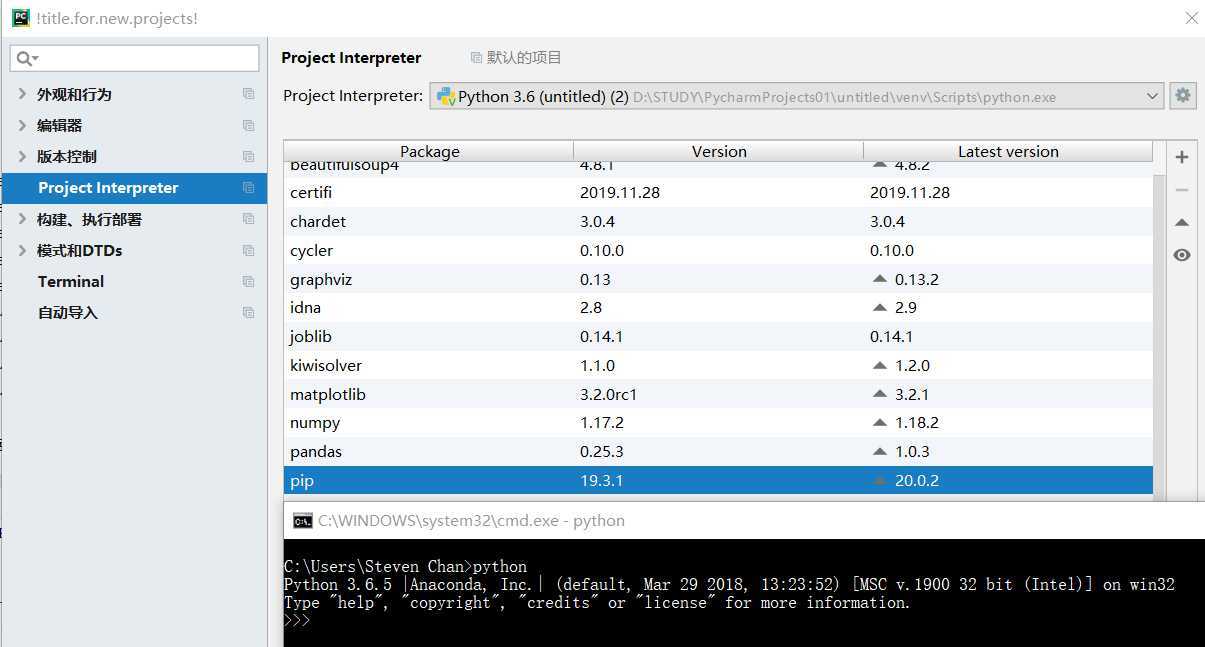The height and width of the screenshot is (647, 1205).
Task: Click the icon next to 默认的项目
Action: (476, 58)
